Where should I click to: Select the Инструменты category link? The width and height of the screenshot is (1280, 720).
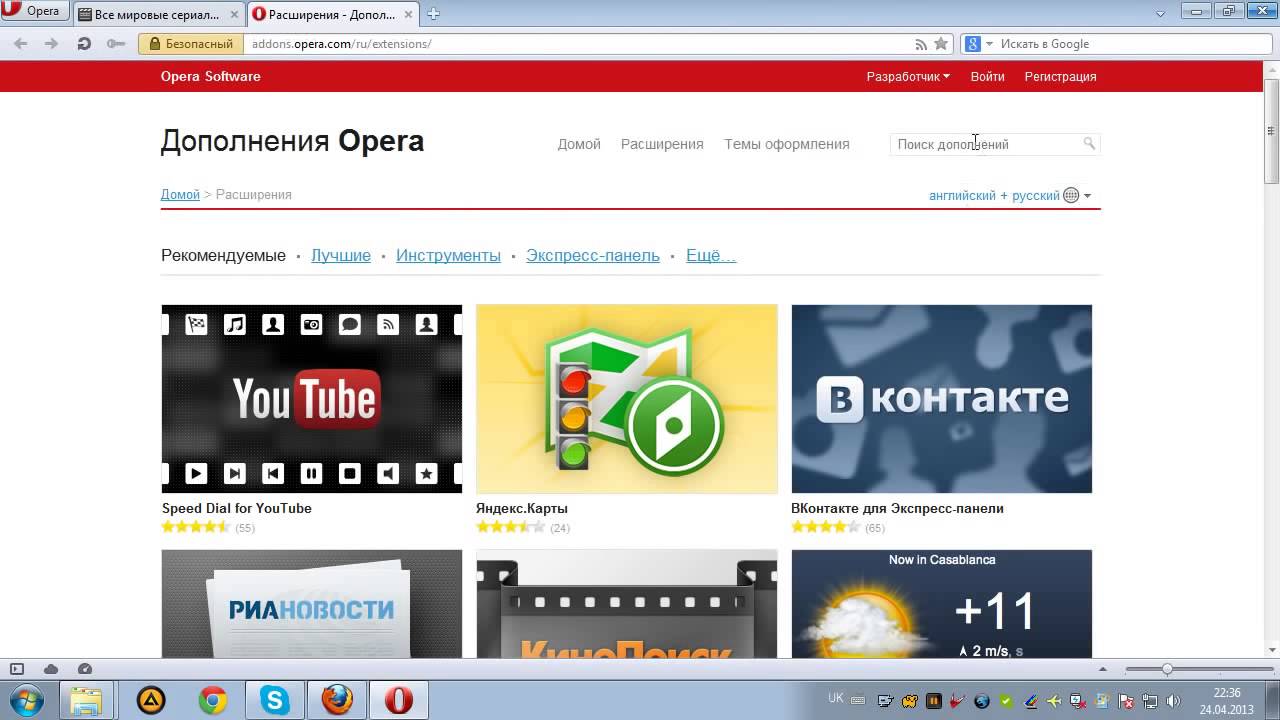tap(448, 255)
